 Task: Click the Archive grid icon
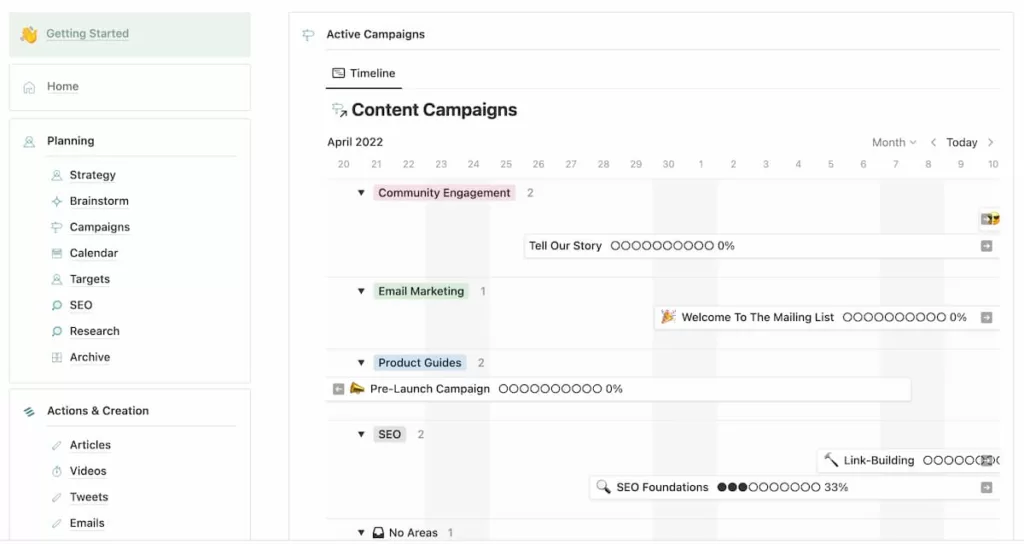[x=57, y=358]
